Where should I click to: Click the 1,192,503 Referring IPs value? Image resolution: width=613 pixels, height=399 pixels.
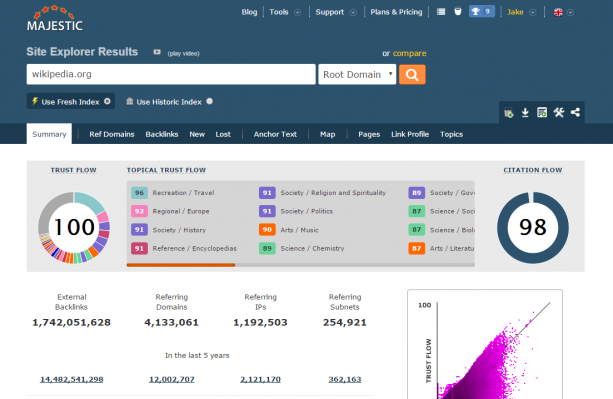[x=260, y=322]
